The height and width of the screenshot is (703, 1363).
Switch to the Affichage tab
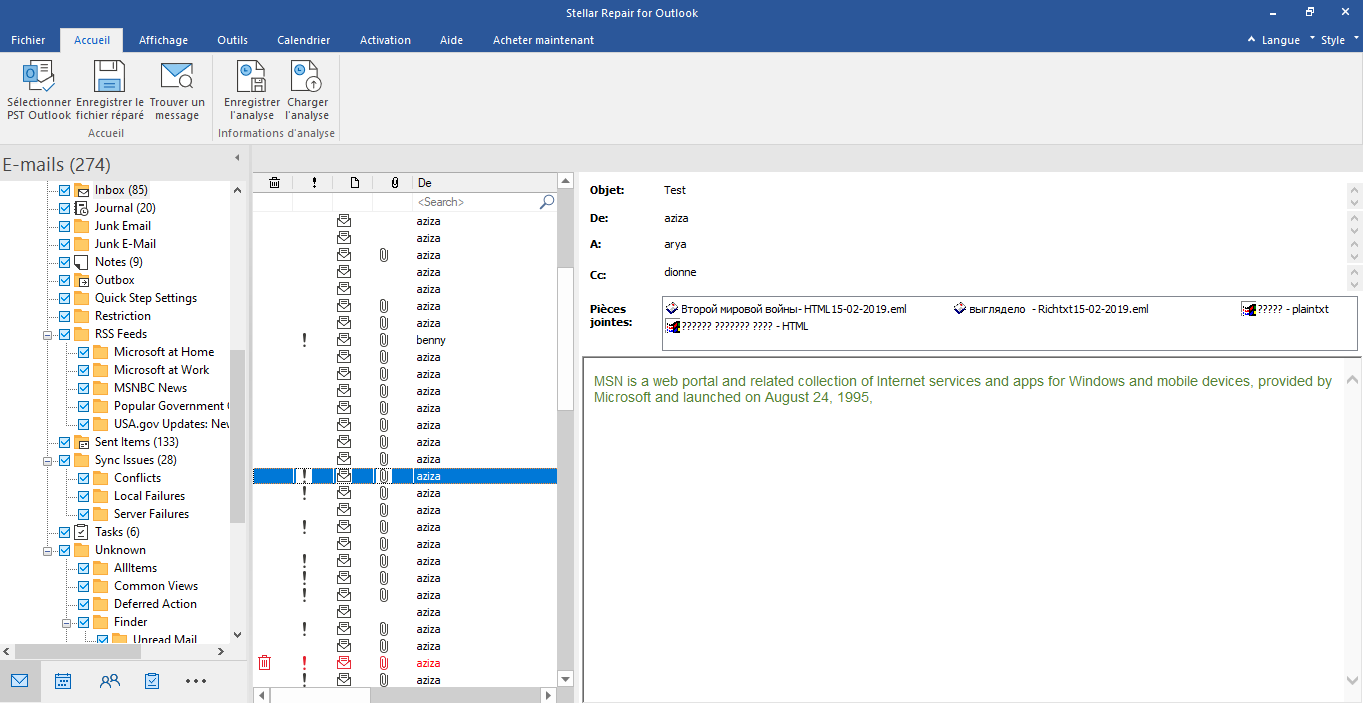tap(163, 40)
